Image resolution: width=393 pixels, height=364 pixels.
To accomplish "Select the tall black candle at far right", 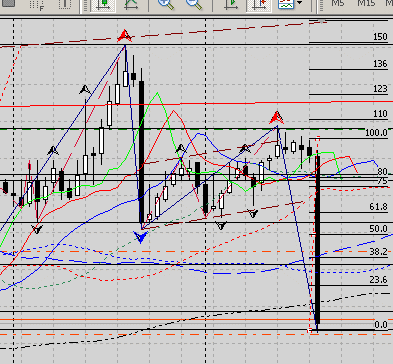I will tap(318, 239).
